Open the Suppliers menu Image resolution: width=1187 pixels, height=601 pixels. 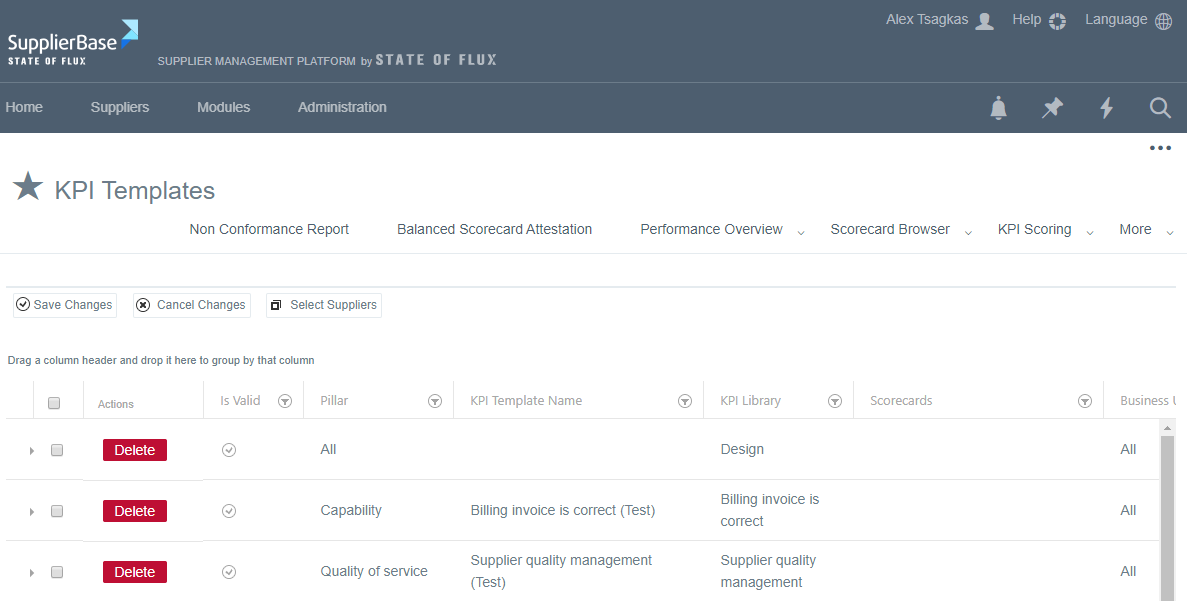point(120,107)
